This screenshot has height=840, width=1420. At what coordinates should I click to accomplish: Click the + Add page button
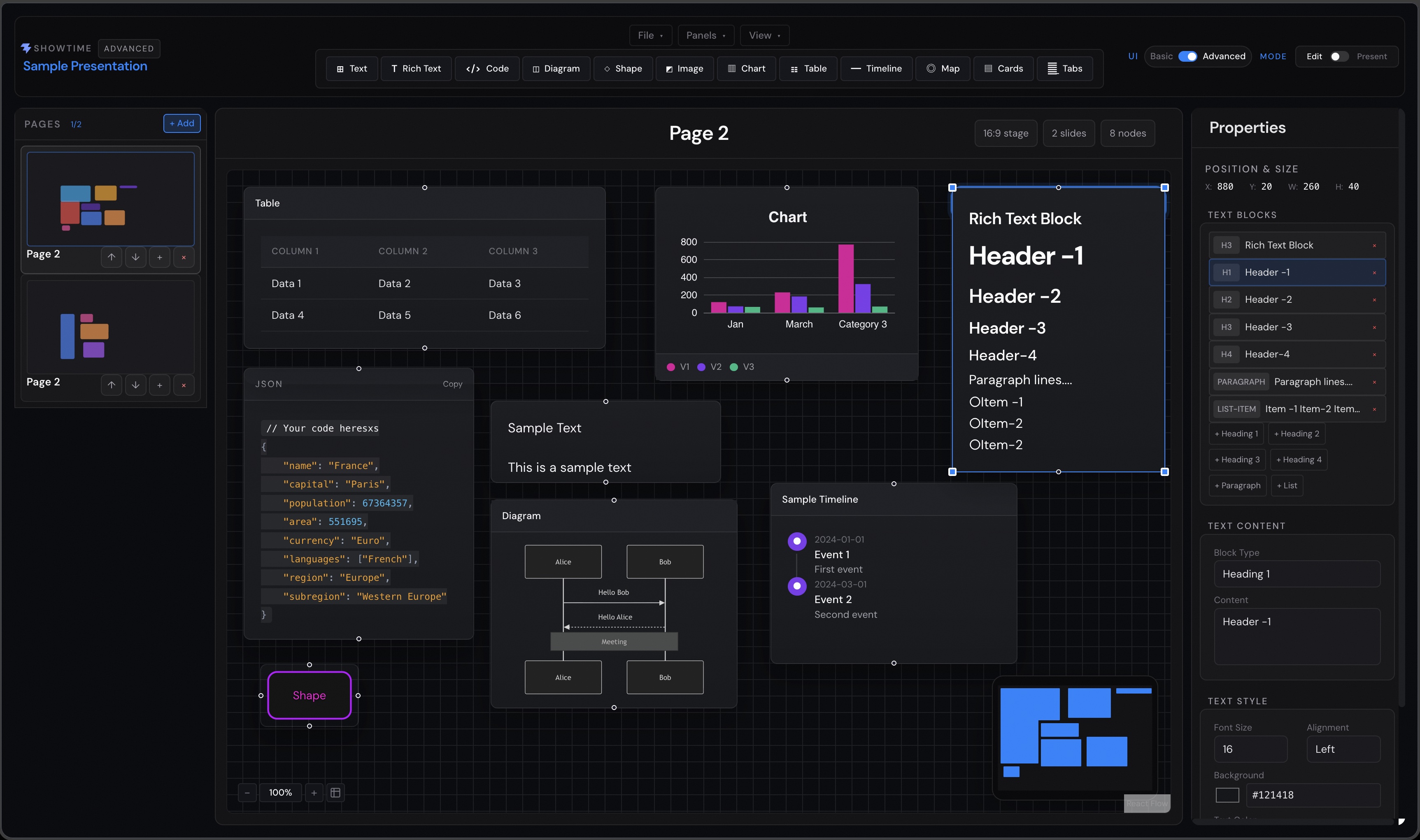pyautogui.click(x=182, y=123)
